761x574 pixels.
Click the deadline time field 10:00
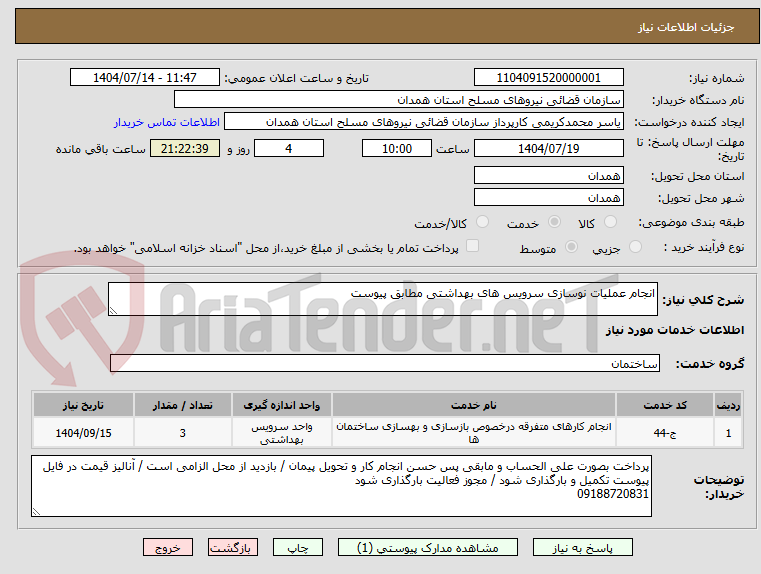click(x=397, y=148)
